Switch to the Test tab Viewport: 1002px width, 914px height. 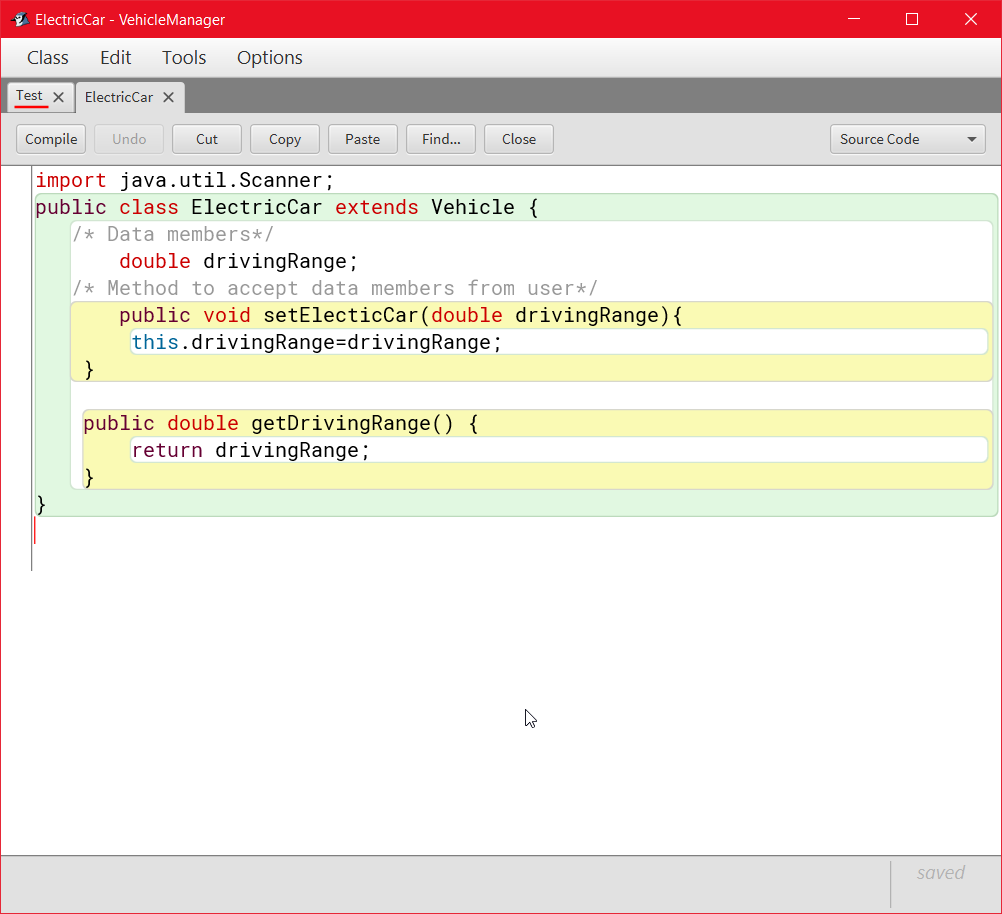(29, 96)
